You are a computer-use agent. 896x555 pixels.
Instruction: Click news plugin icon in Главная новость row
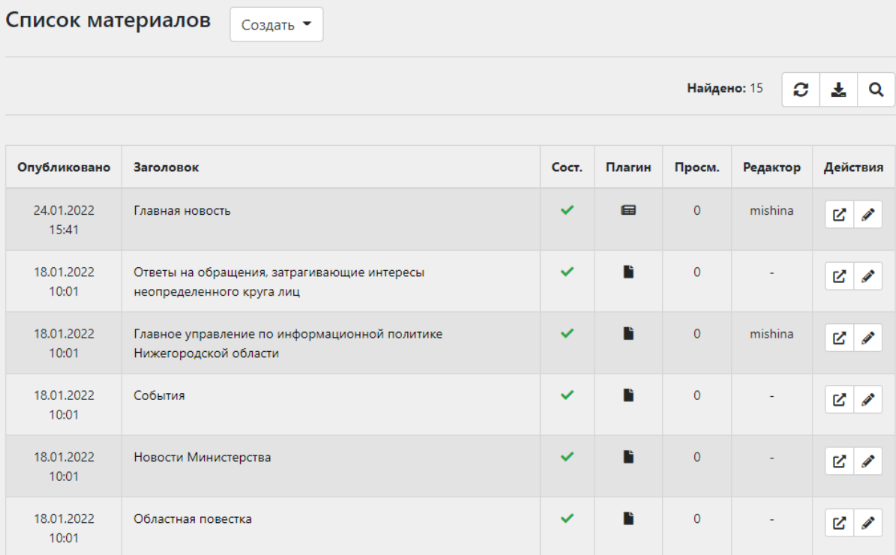[x=629, y=210]
